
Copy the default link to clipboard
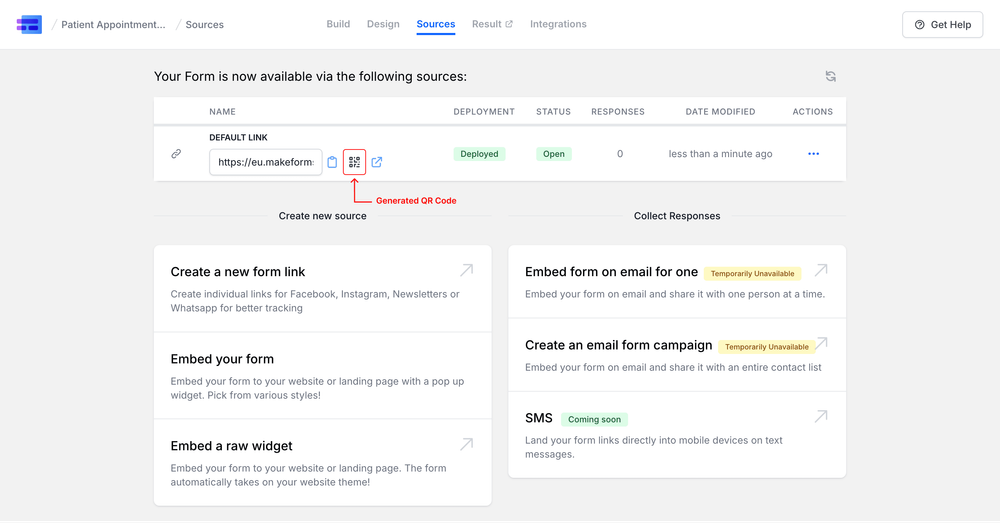click(333, 162)
